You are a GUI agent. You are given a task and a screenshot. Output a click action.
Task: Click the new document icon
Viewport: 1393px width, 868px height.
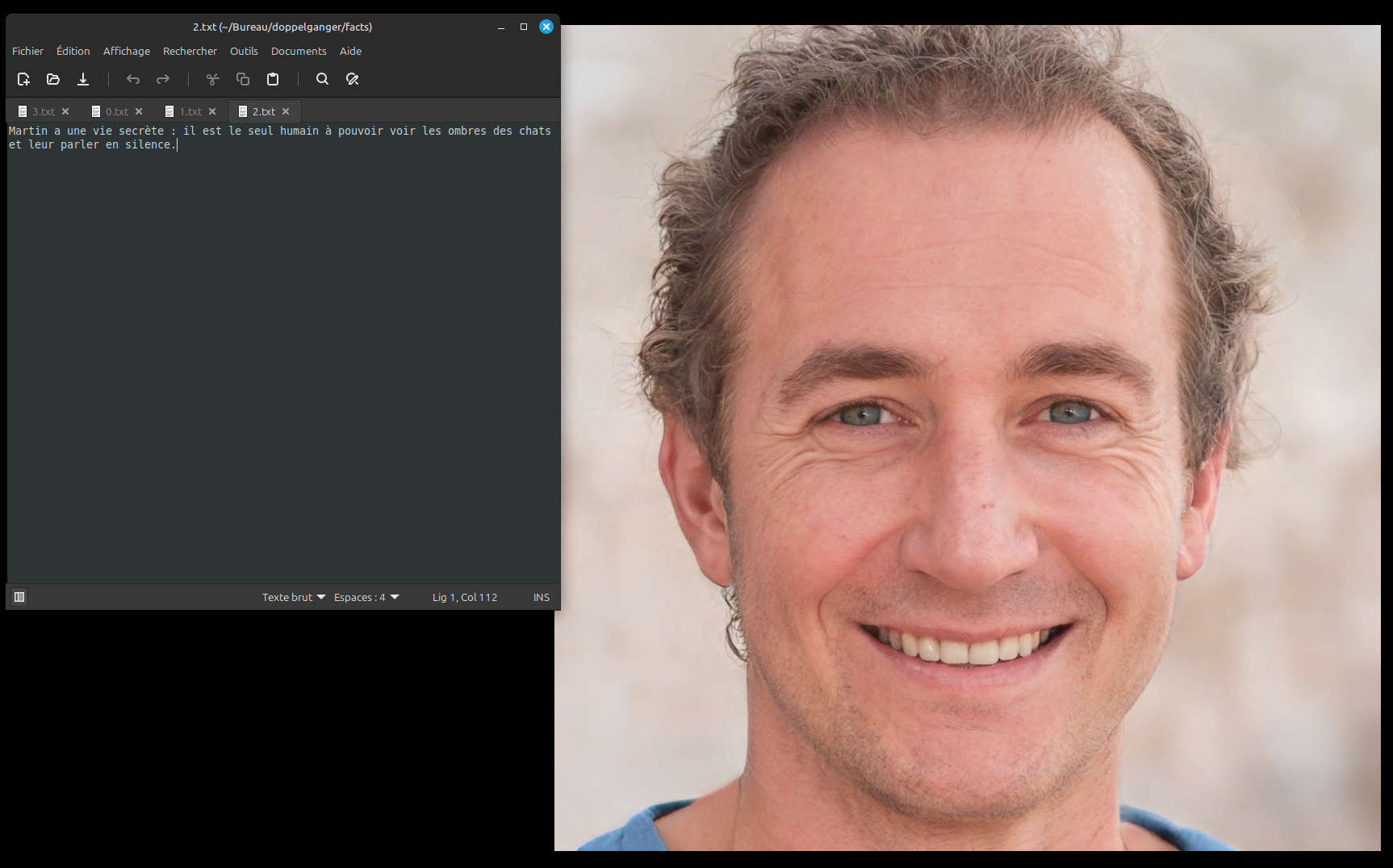[x=23, y=79]
